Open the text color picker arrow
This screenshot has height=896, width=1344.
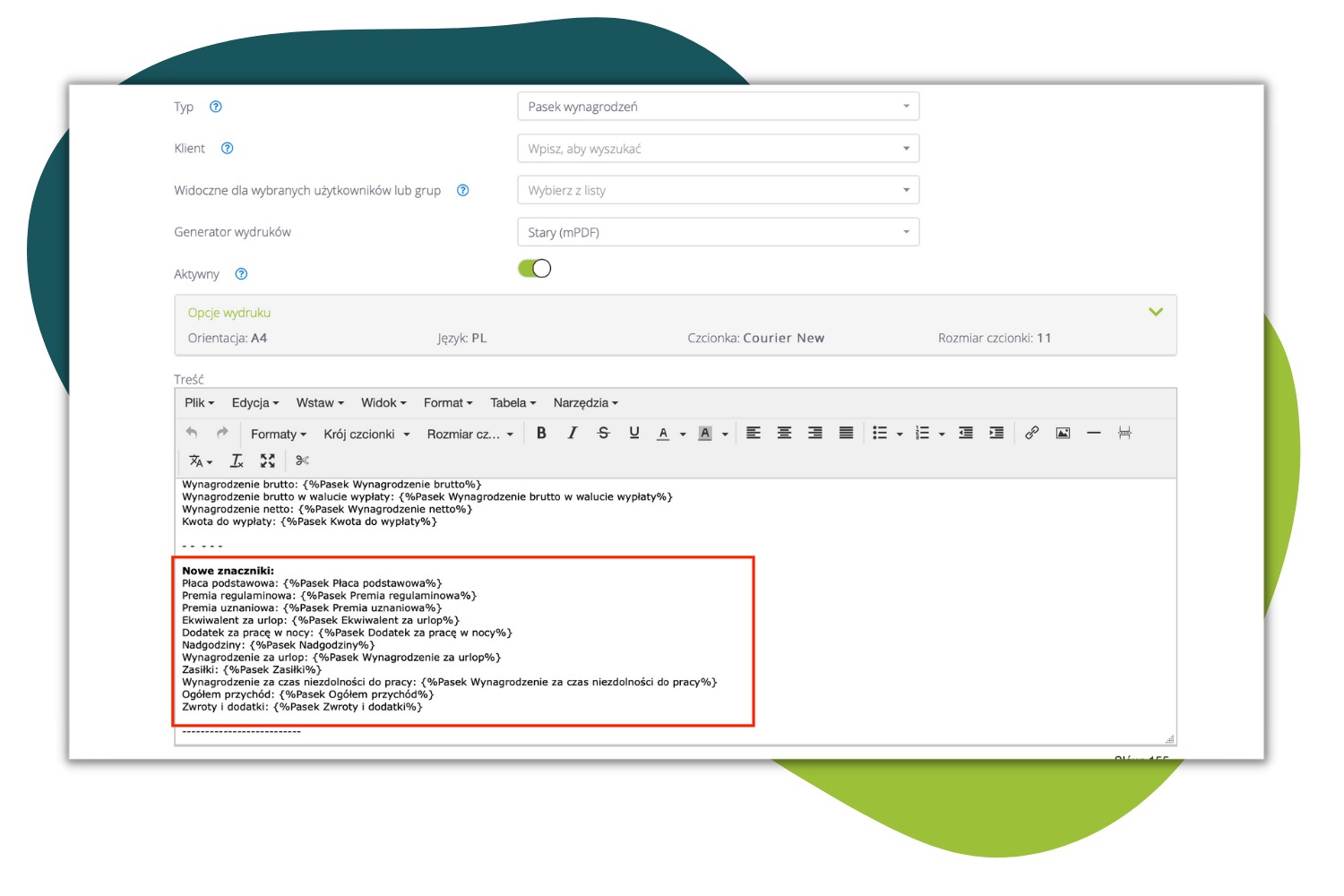point(683,435)
